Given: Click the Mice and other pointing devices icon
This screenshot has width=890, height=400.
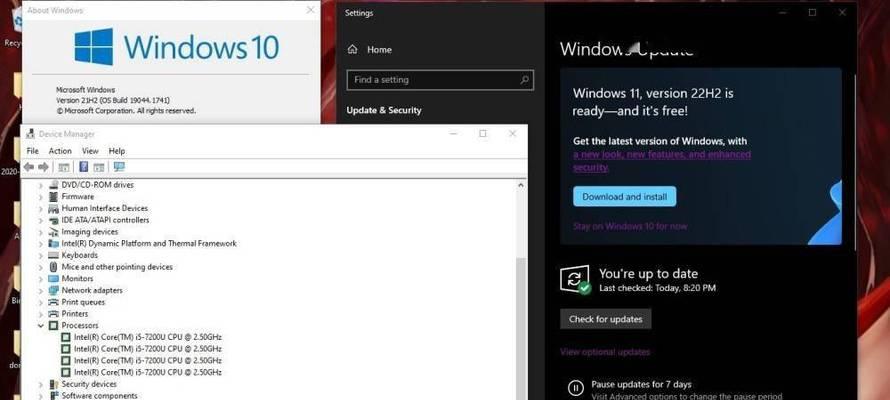Looking at the screenshot, I should tap(53, 267).
